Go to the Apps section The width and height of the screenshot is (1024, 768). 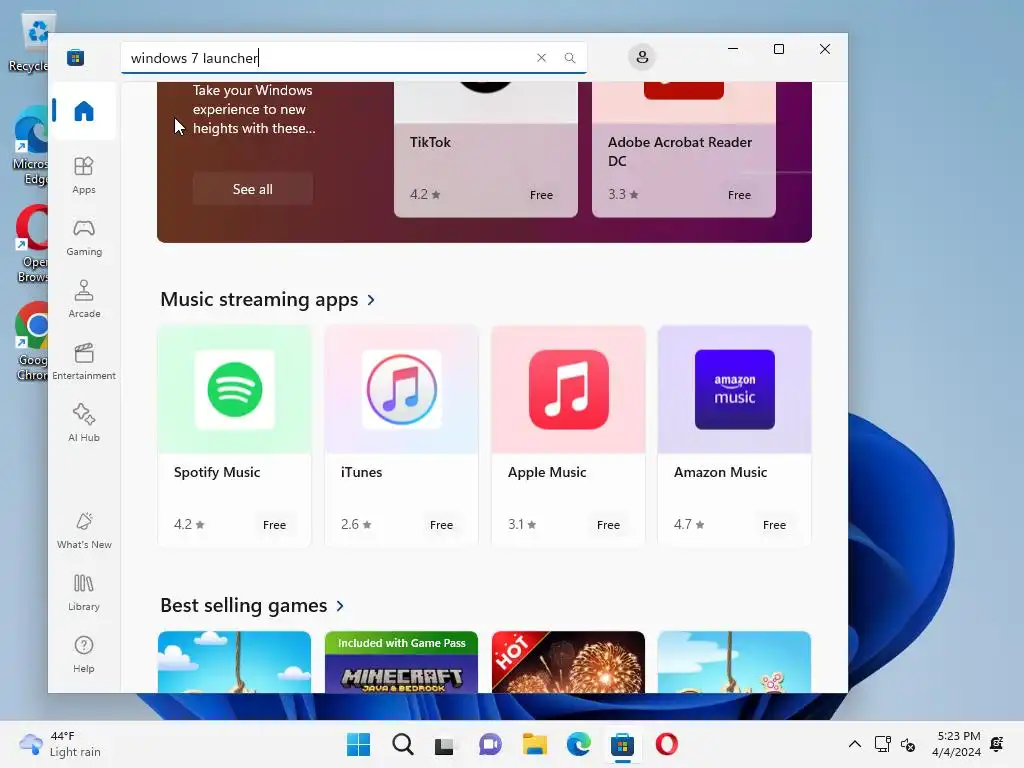pyautogui.click(x=84, y=175)
